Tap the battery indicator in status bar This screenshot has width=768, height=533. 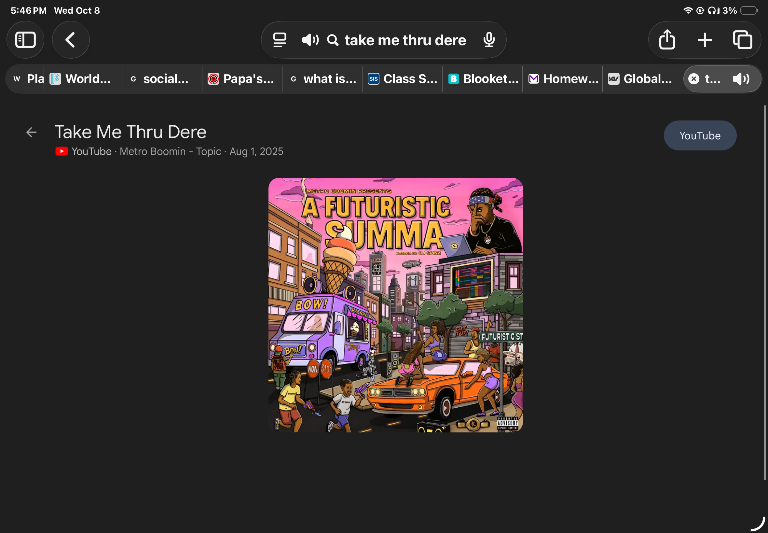tap(749, 11)
